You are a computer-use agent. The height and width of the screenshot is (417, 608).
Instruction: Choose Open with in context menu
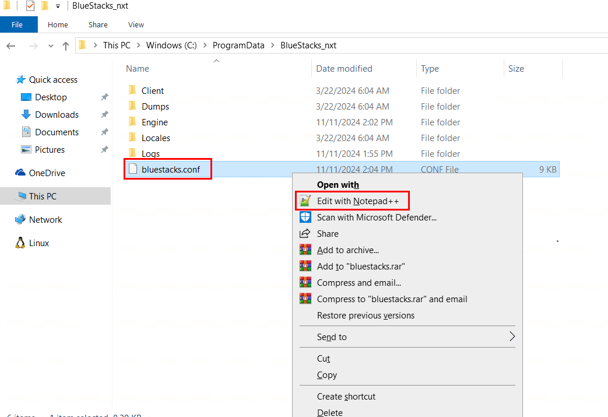[x=338, y=185]
